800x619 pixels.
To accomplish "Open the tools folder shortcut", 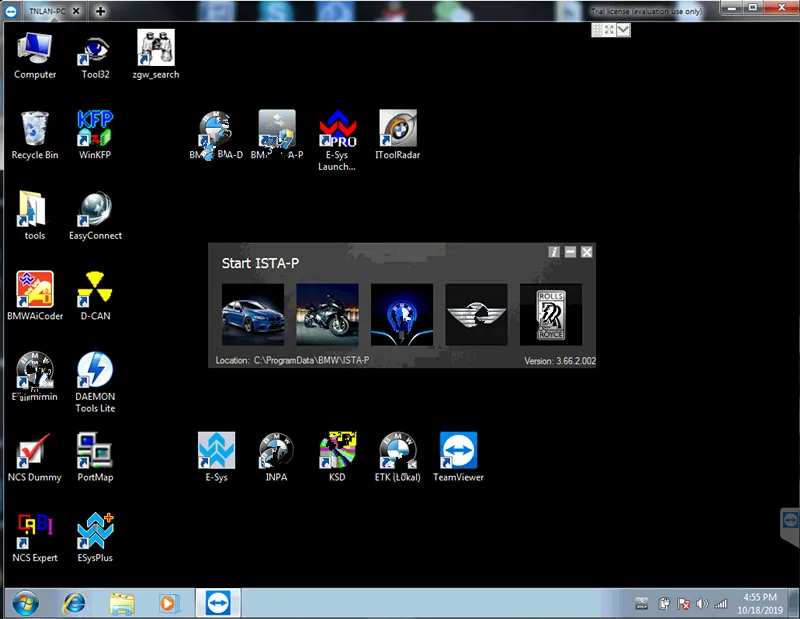I will coord(35,216).
